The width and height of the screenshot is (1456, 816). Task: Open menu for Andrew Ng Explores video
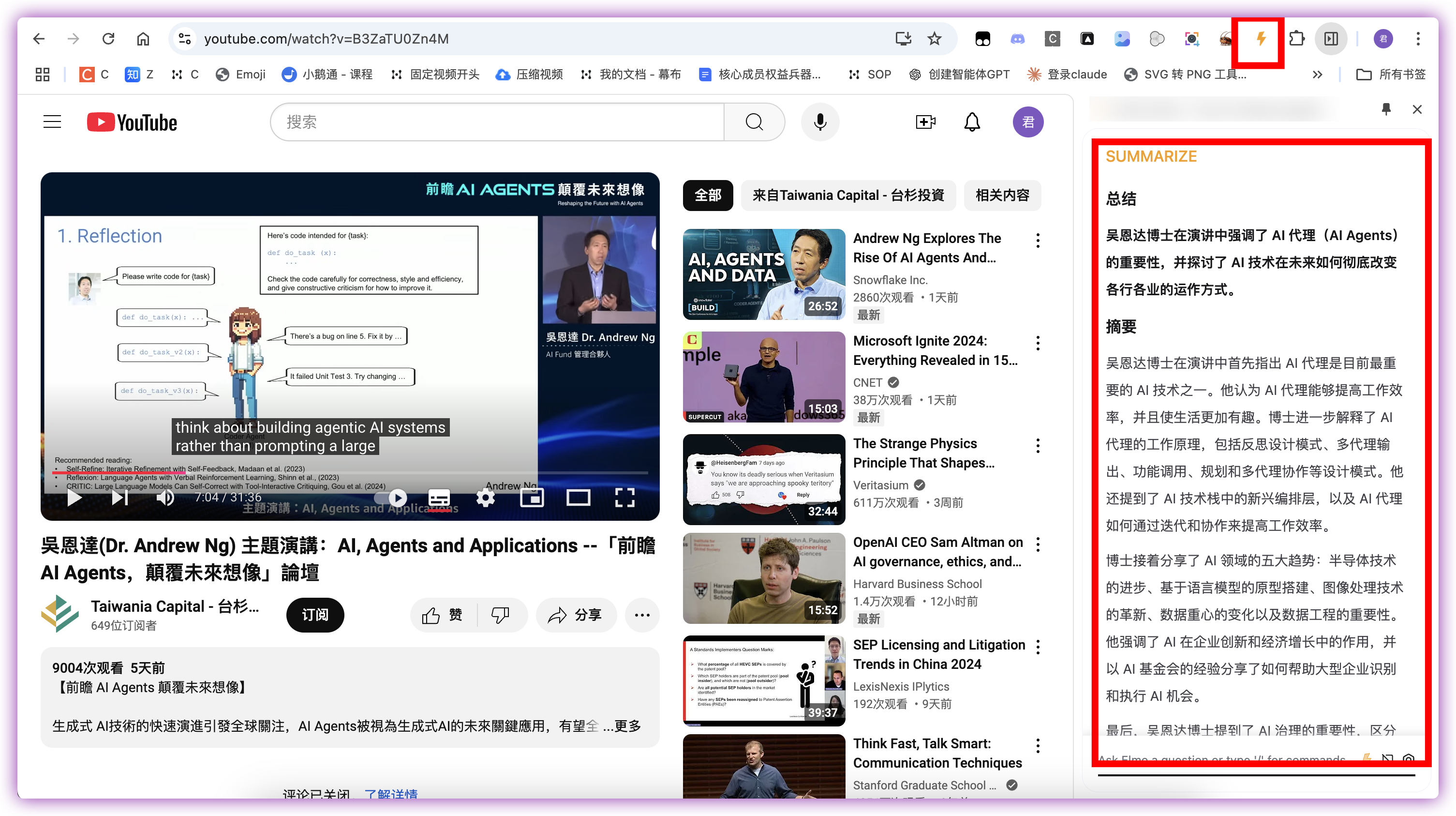[x=1038, y=241]
